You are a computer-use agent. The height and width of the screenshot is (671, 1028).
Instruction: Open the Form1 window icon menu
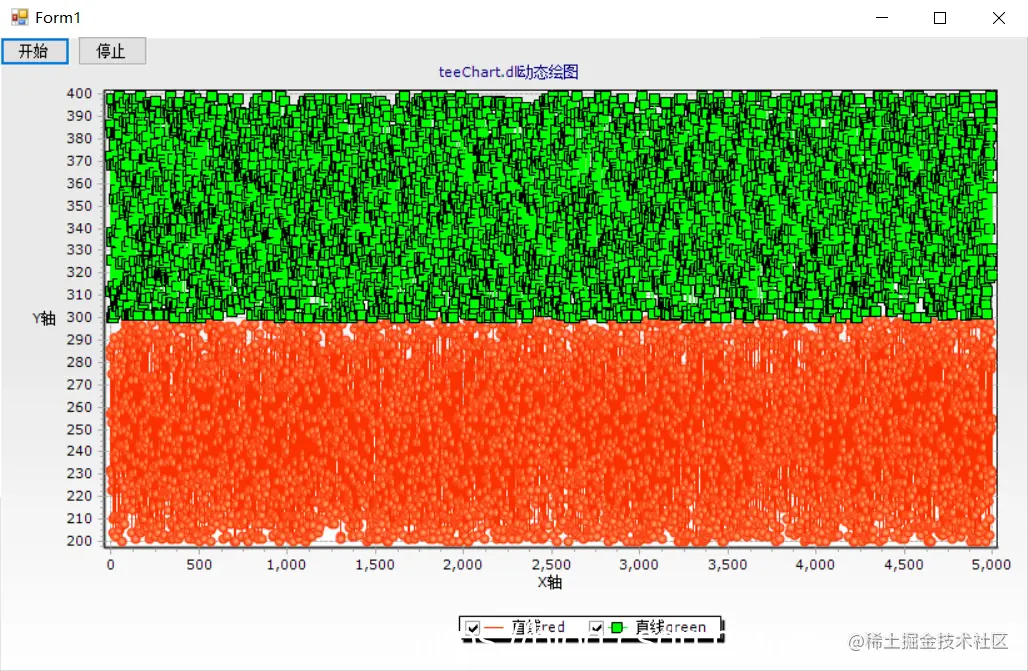click(20, 17)
